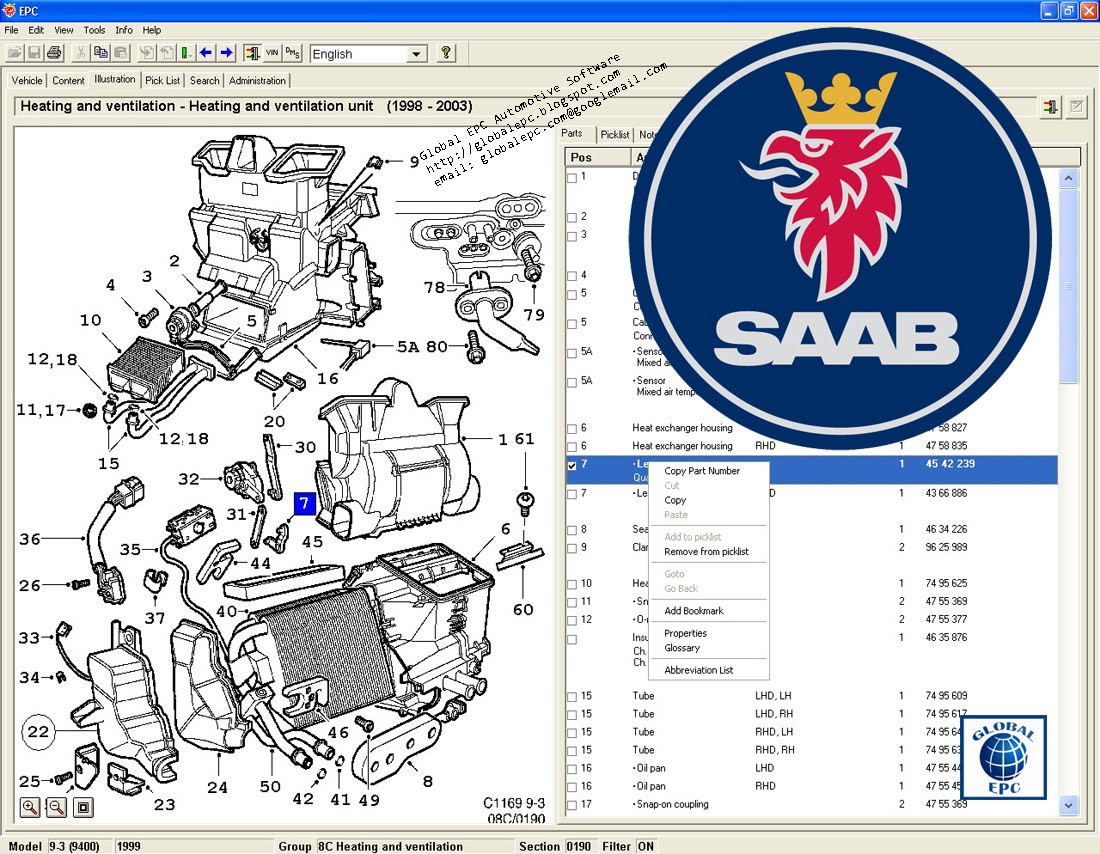
Task: Check the box for position 10 row
Action: pyautogui.click(x=572, y=585)
